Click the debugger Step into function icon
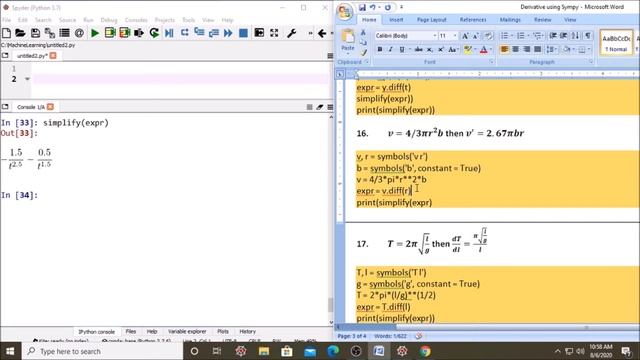The image size is (640, 360). [199, 33]
